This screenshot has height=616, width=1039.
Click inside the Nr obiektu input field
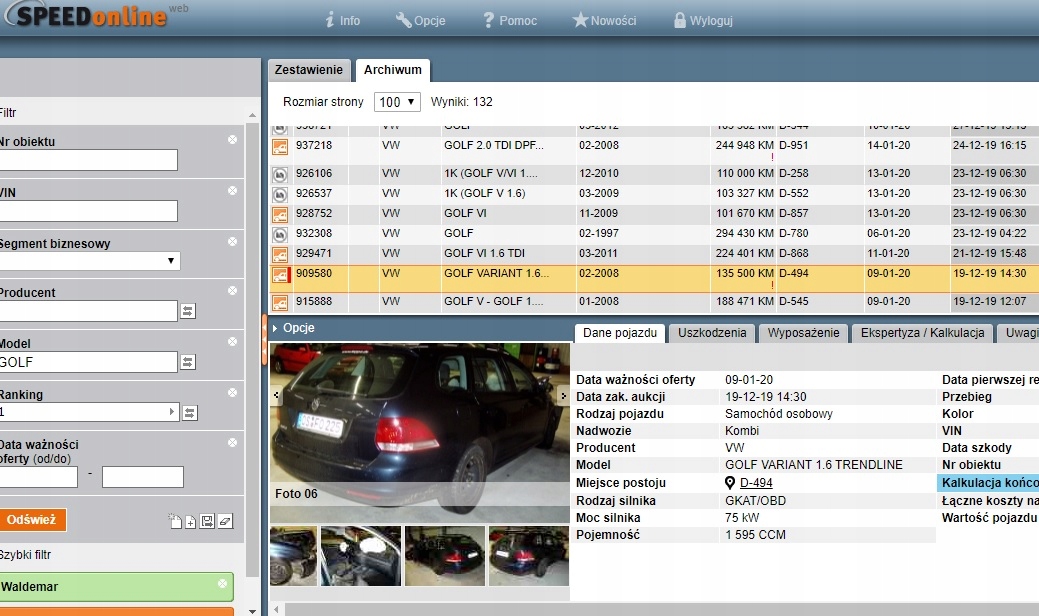tap(88, 160)
